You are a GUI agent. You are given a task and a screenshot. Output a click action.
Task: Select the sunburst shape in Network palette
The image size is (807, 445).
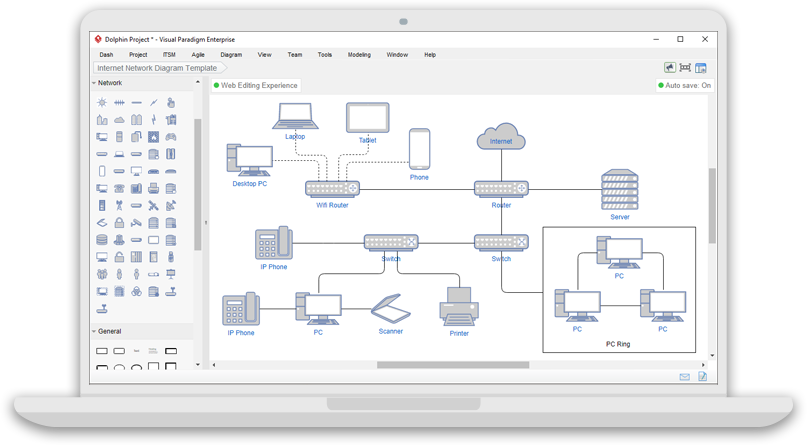tap(102, 102)
